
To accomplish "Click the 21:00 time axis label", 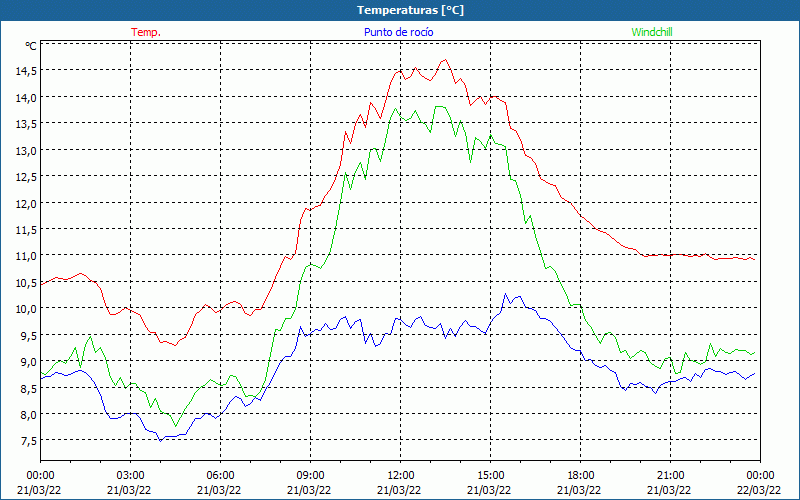I will coord(670,476).
